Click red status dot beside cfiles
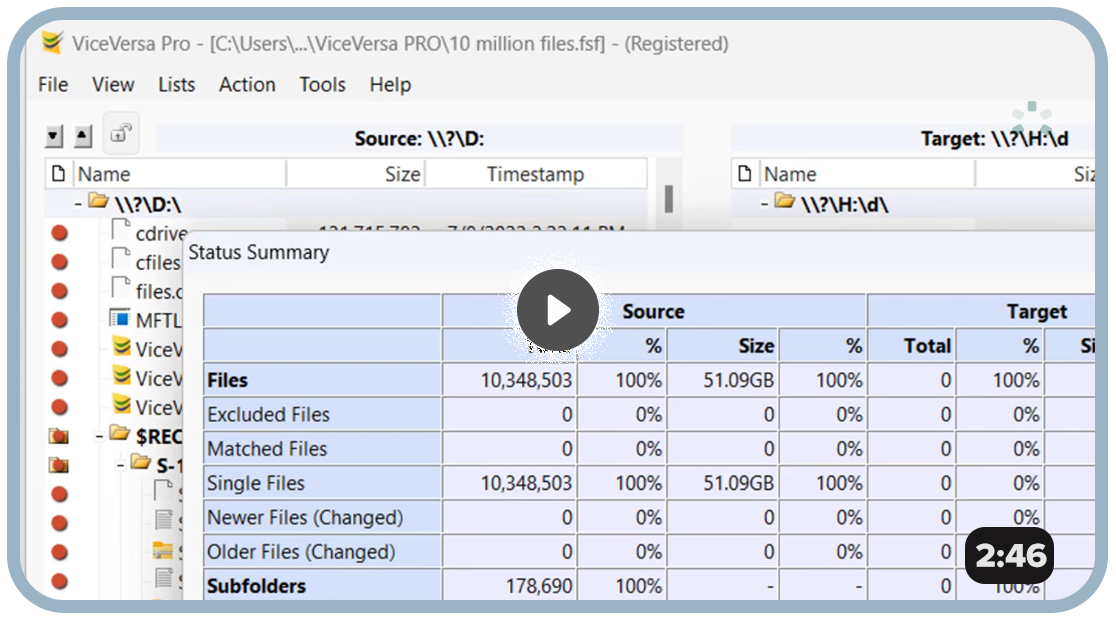1116x620 pixels. click(x=60, y=262)
